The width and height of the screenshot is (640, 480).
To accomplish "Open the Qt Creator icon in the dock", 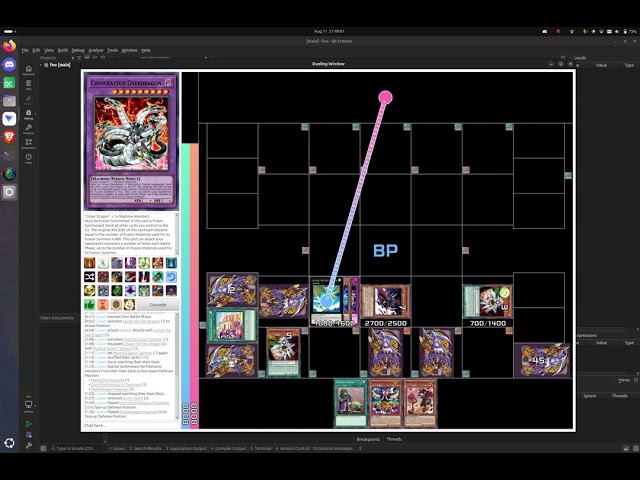I will [9, 83].
